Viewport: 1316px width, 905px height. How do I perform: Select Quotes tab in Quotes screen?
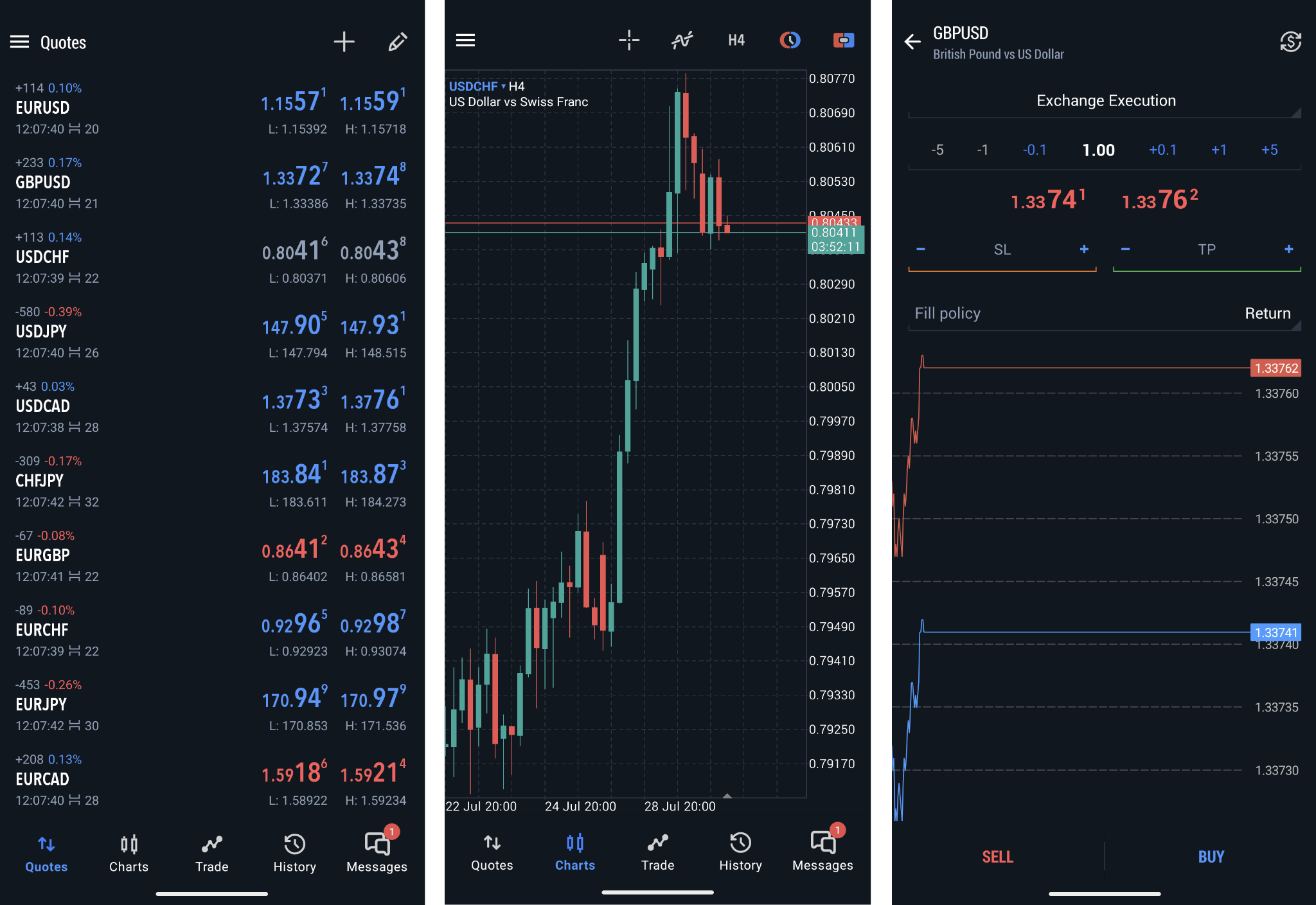[x=46, y=854]
